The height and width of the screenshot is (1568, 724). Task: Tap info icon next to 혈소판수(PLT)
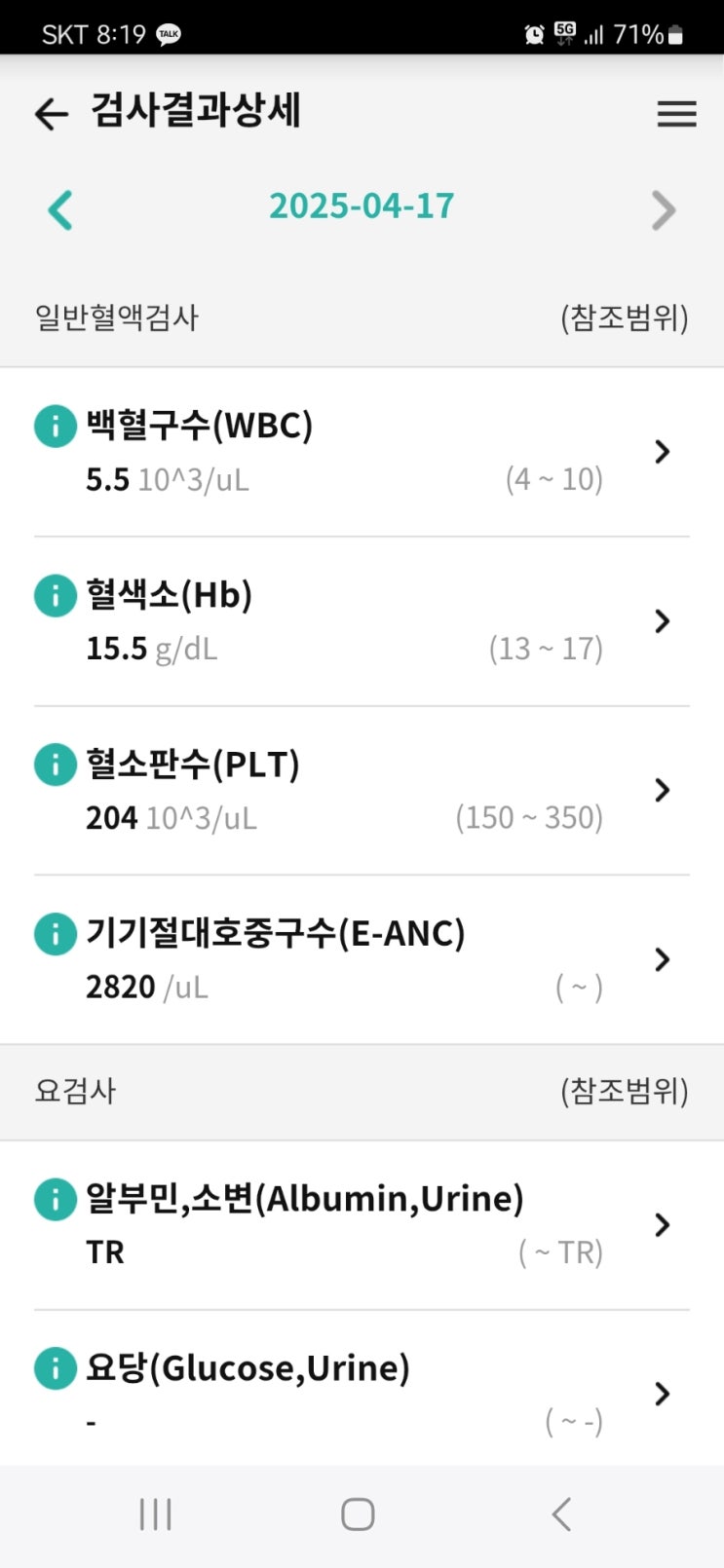point(56,765)
